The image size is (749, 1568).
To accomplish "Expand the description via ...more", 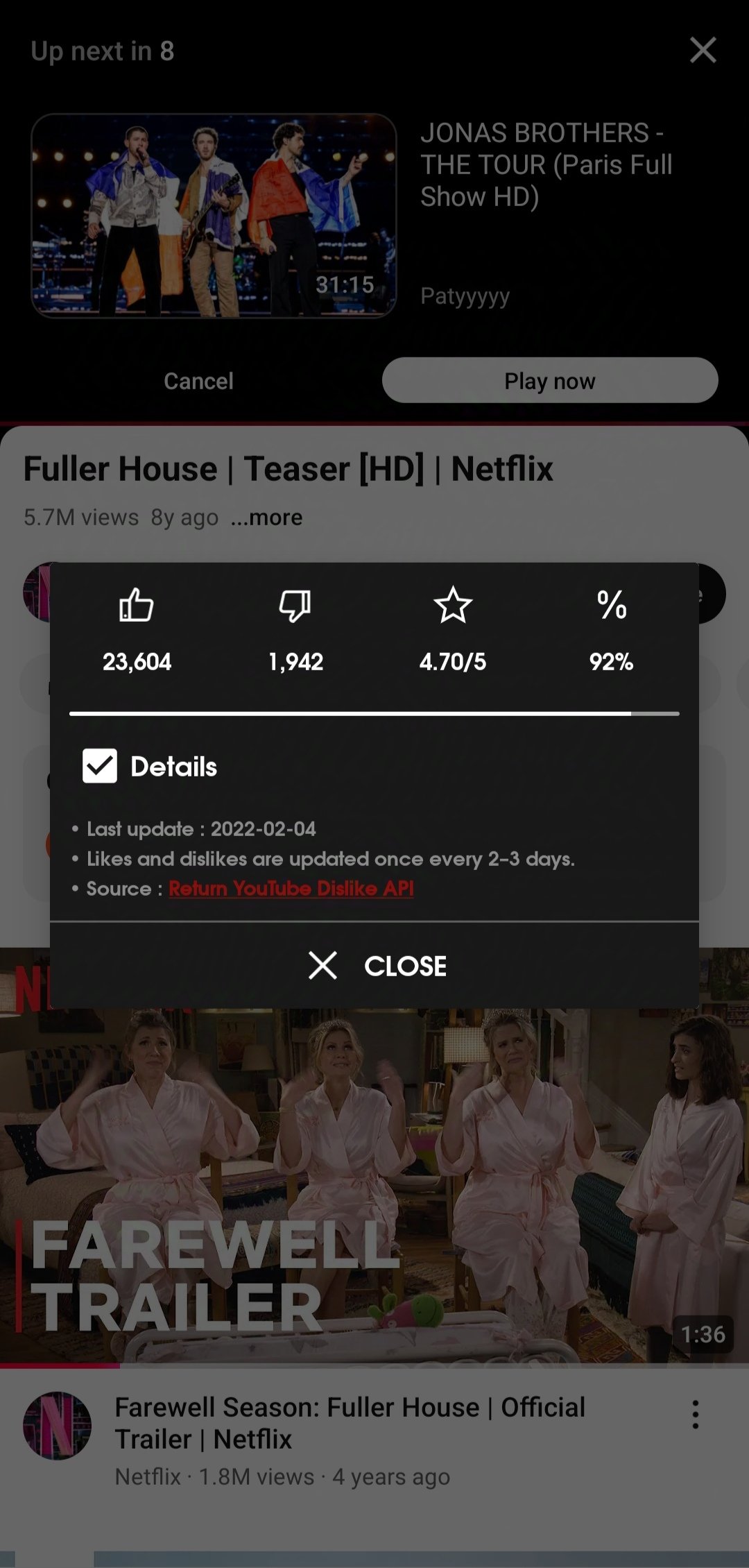I will pyautogui.click(x=267, y=518).
